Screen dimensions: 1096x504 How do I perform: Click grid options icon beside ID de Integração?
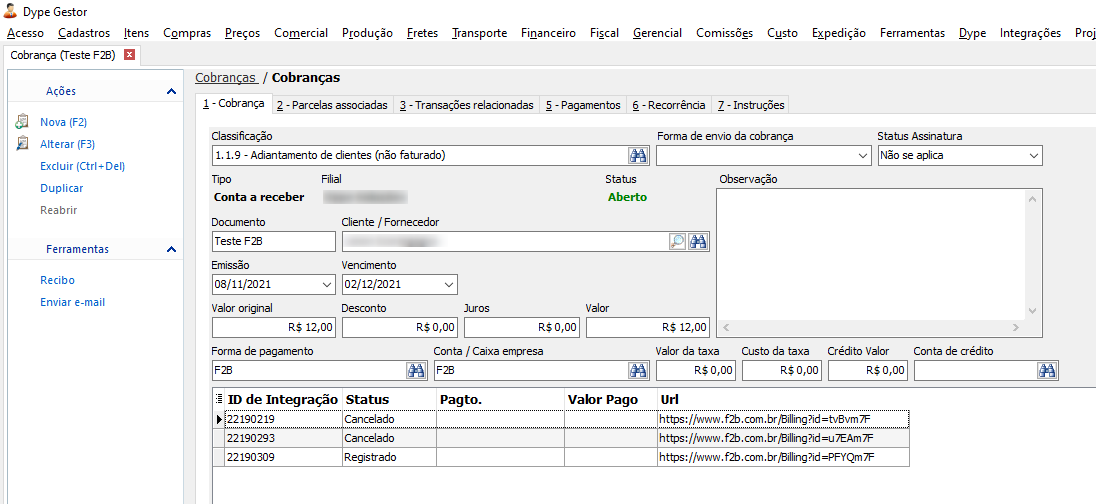[x=218, y=399]
